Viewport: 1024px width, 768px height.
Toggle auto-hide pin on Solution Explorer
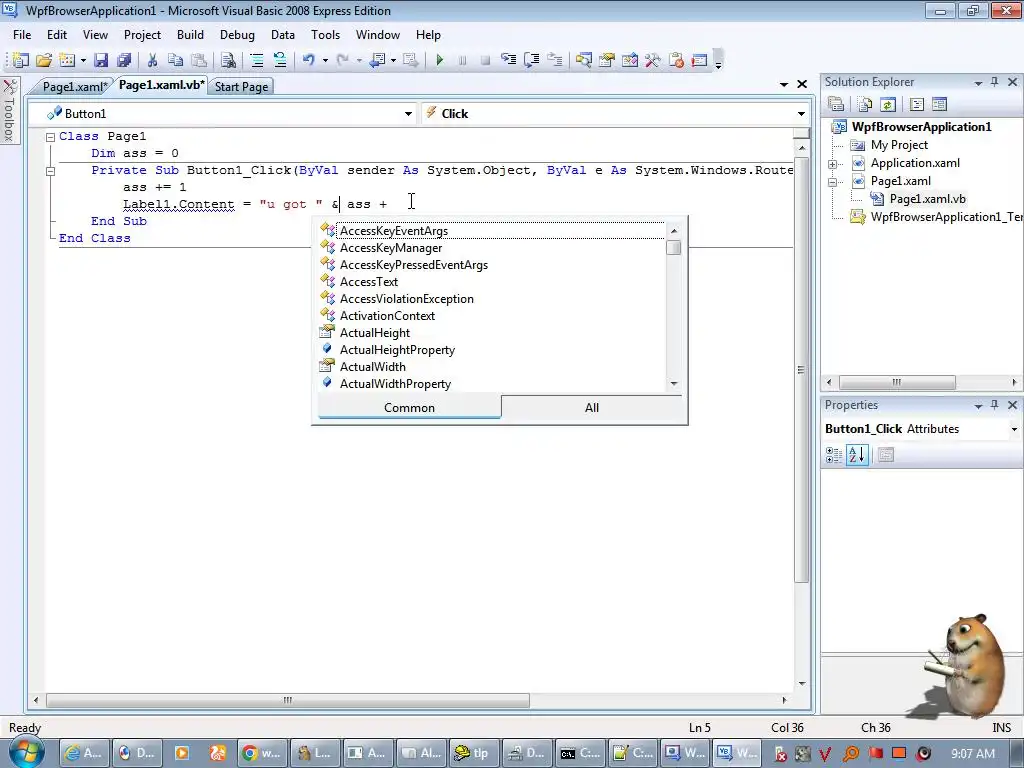(995, 82)
